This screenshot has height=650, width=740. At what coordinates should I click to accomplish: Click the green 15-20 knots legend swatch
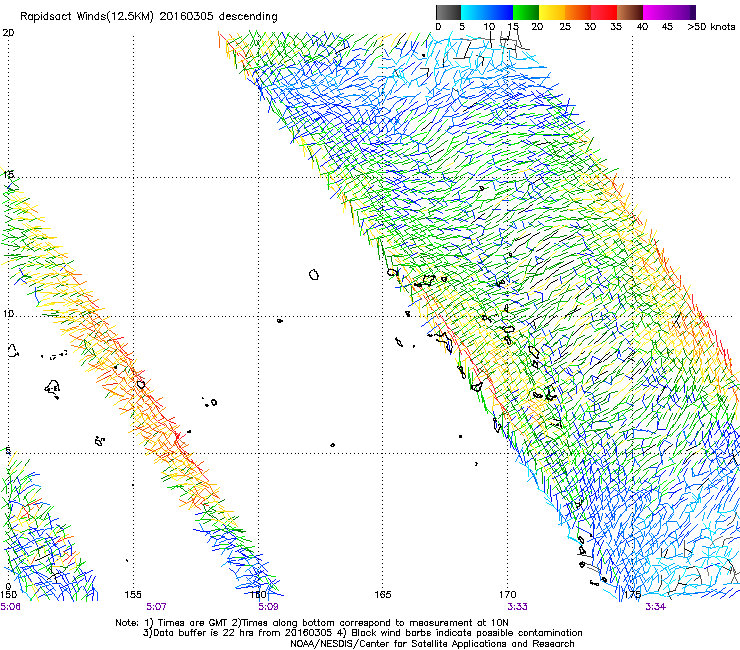[526, 12]
